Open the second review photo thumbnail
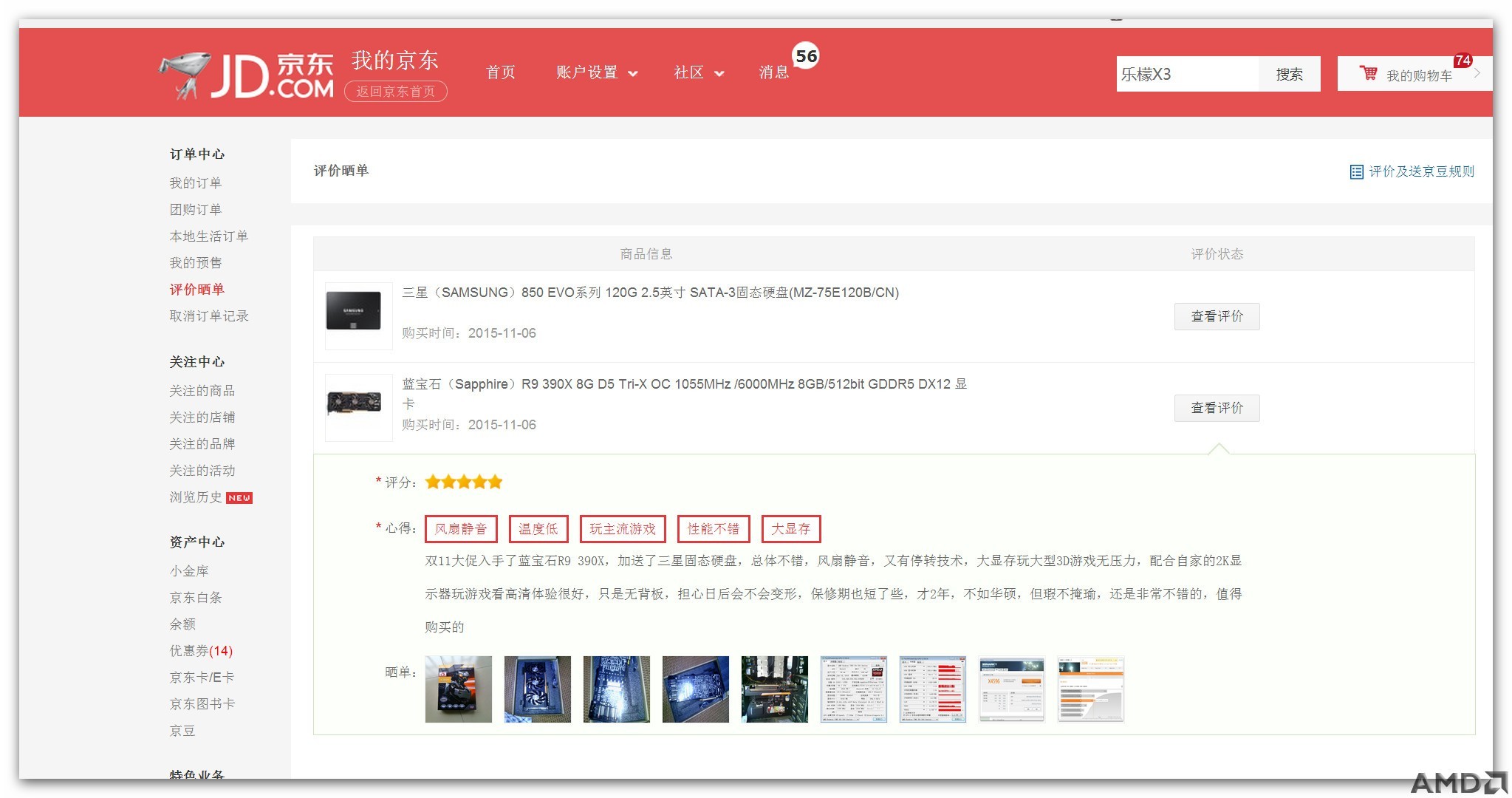 pos(538,689)
